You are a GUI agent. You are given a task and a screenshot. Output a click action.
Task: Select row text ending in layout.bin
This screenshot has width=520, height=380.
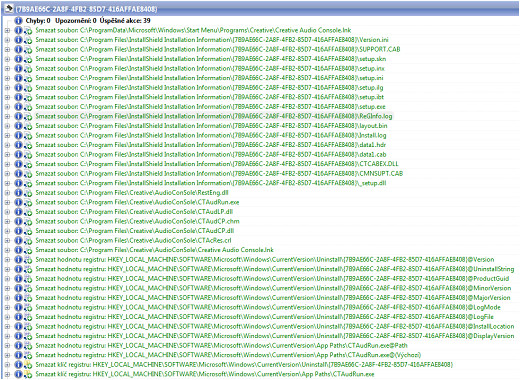coord(211,126)
